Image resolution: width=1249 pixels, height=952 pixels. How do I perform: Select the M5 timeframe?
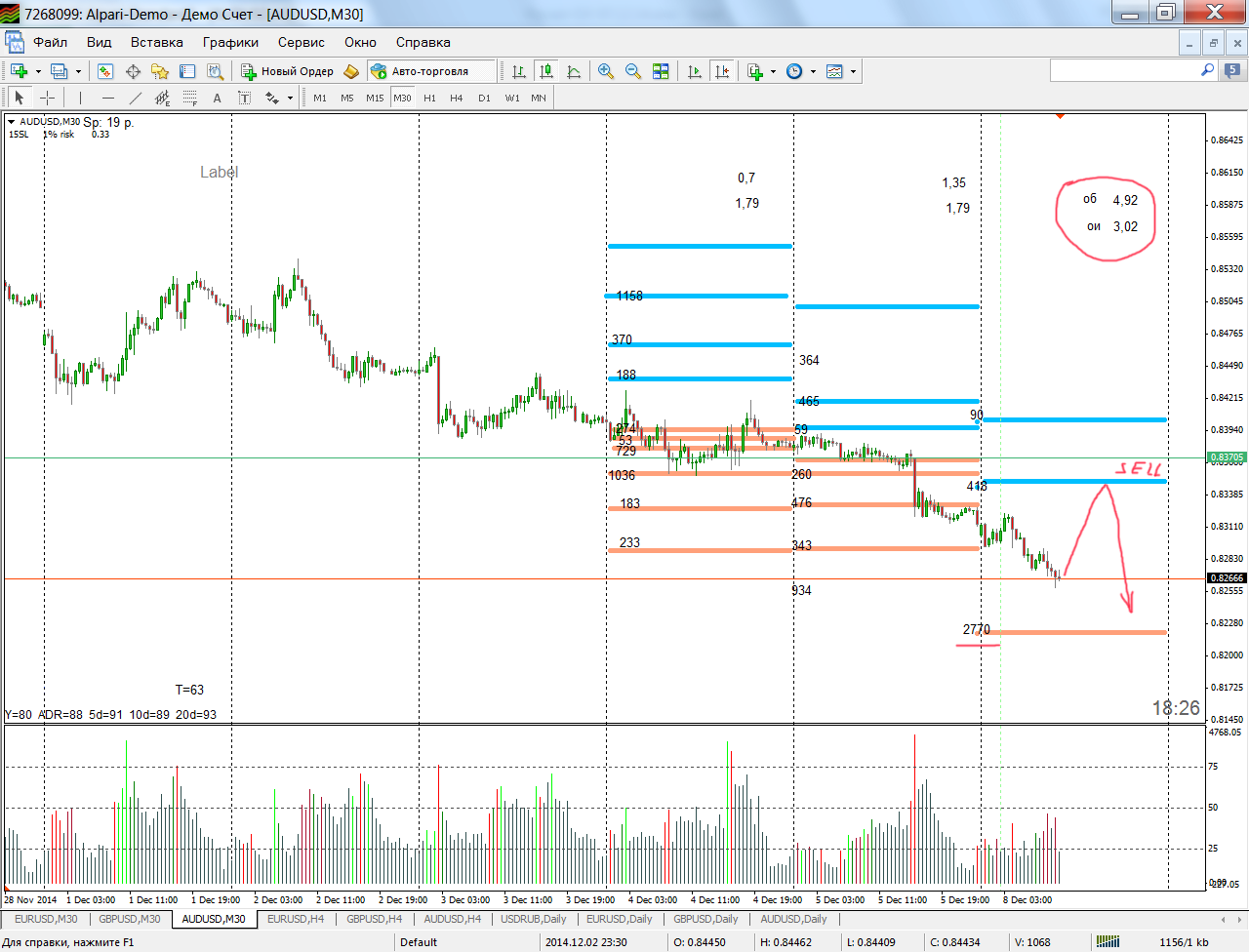coord(347,98)
